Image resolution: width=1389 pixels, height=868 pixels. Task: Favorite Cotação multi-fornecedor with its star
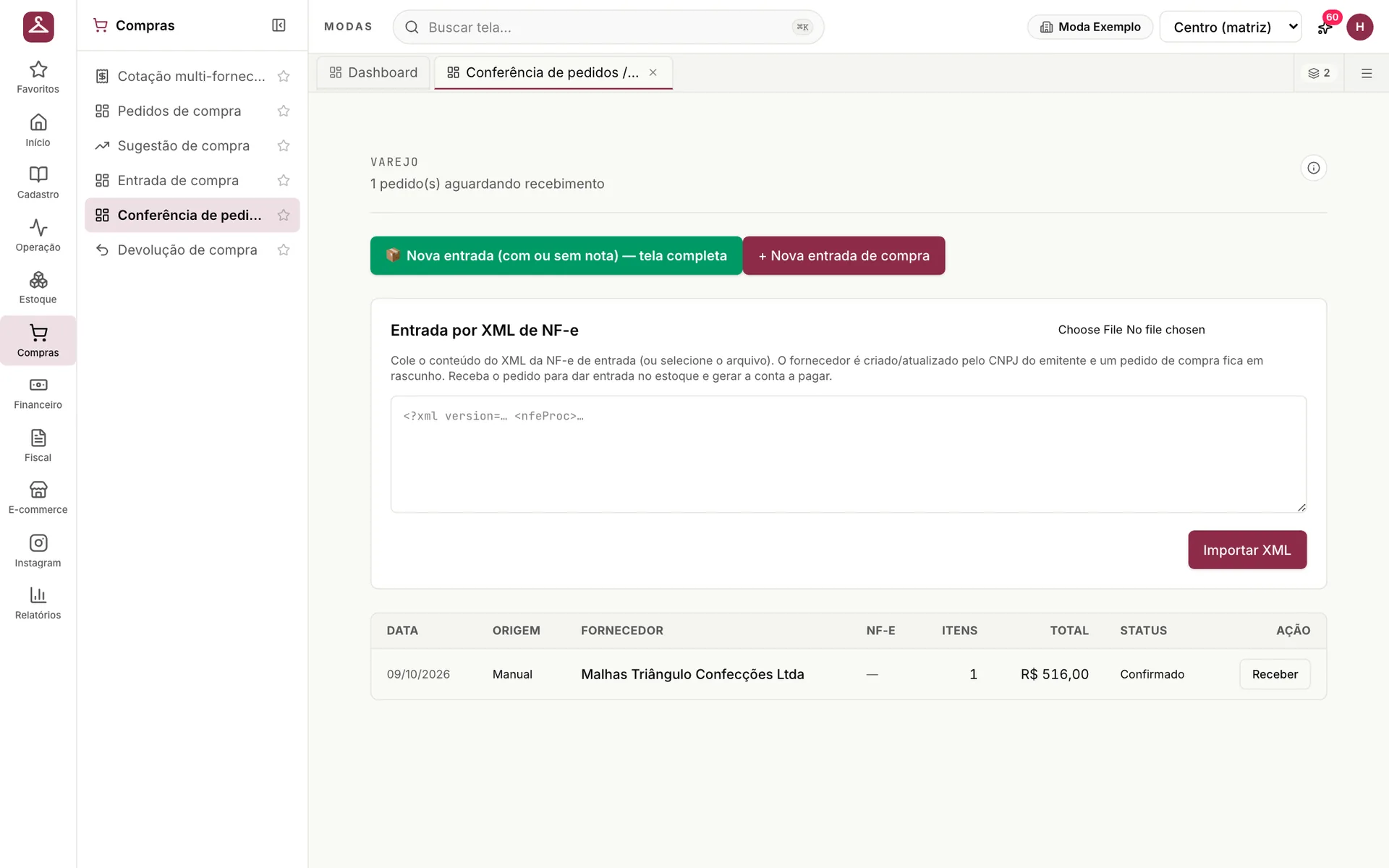tap(284, 76)
